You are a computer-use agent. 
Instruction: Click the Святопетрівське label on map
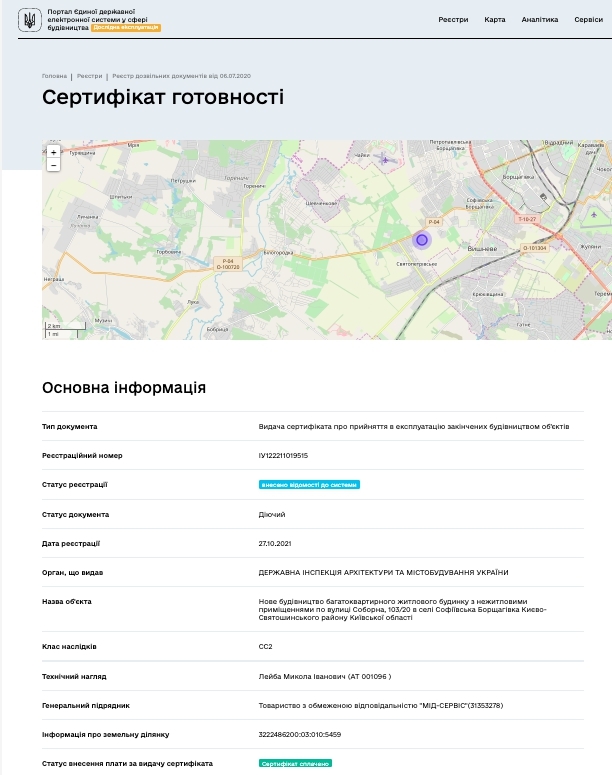(x=416, y=264)
